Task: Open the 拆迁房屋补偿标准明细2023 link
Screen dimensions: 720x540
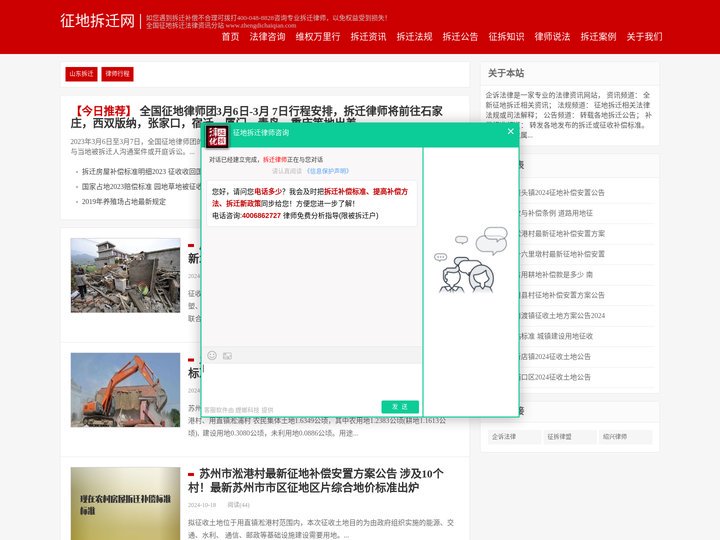Action: [141, 172]
